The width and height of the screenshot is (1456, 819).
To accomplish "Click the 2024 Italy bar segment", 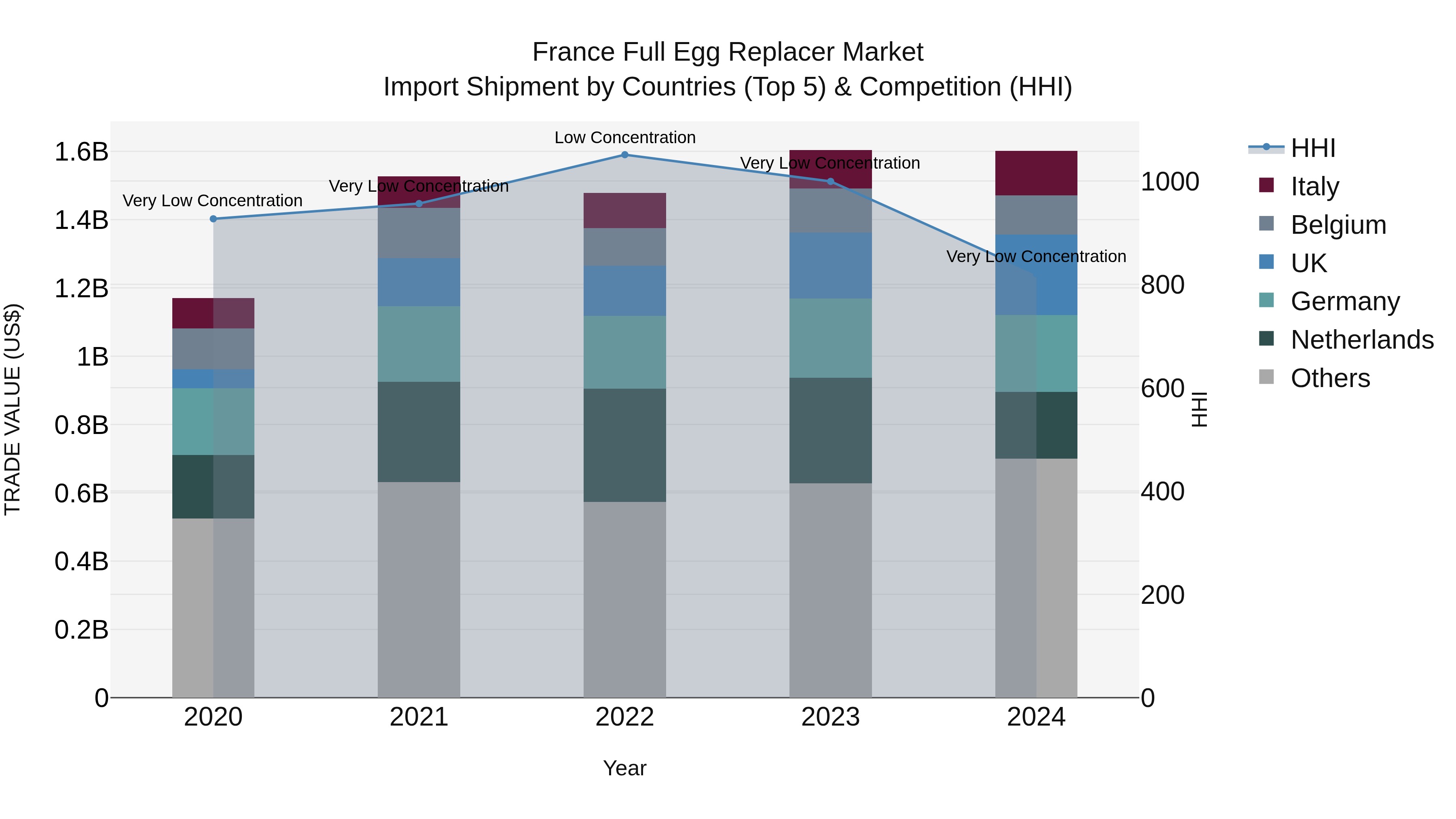I will (x=1036, y=174).
